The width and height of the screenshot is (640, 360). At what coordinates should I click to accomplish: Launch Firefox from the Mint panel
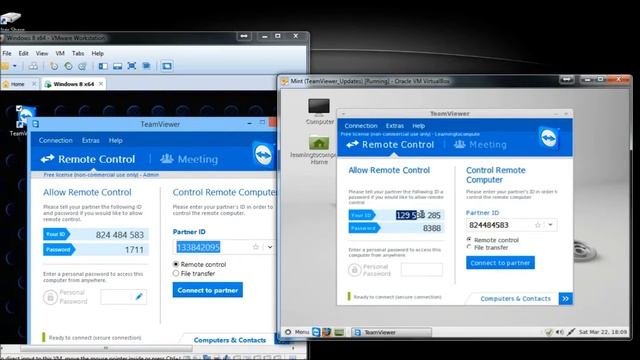click(327, 332)
